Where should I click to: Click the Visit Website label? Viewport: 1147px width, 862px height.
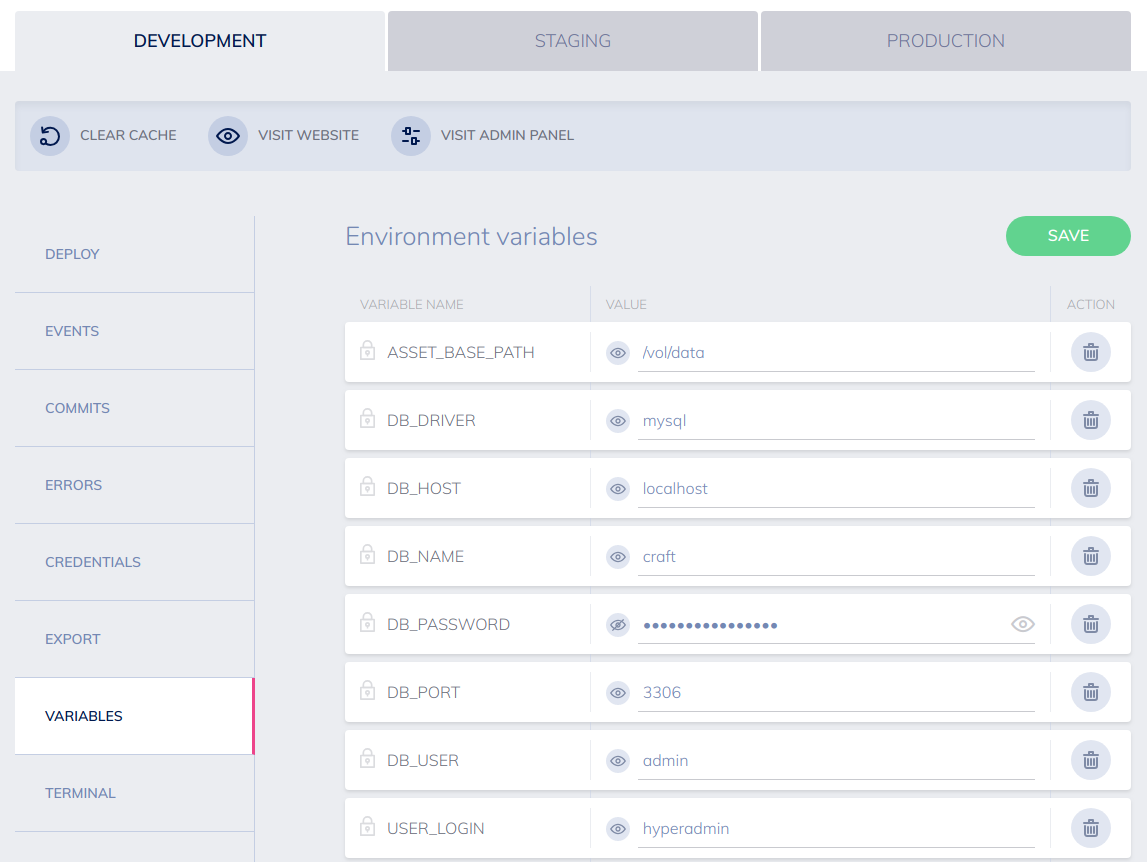click(x=308, y=135)
